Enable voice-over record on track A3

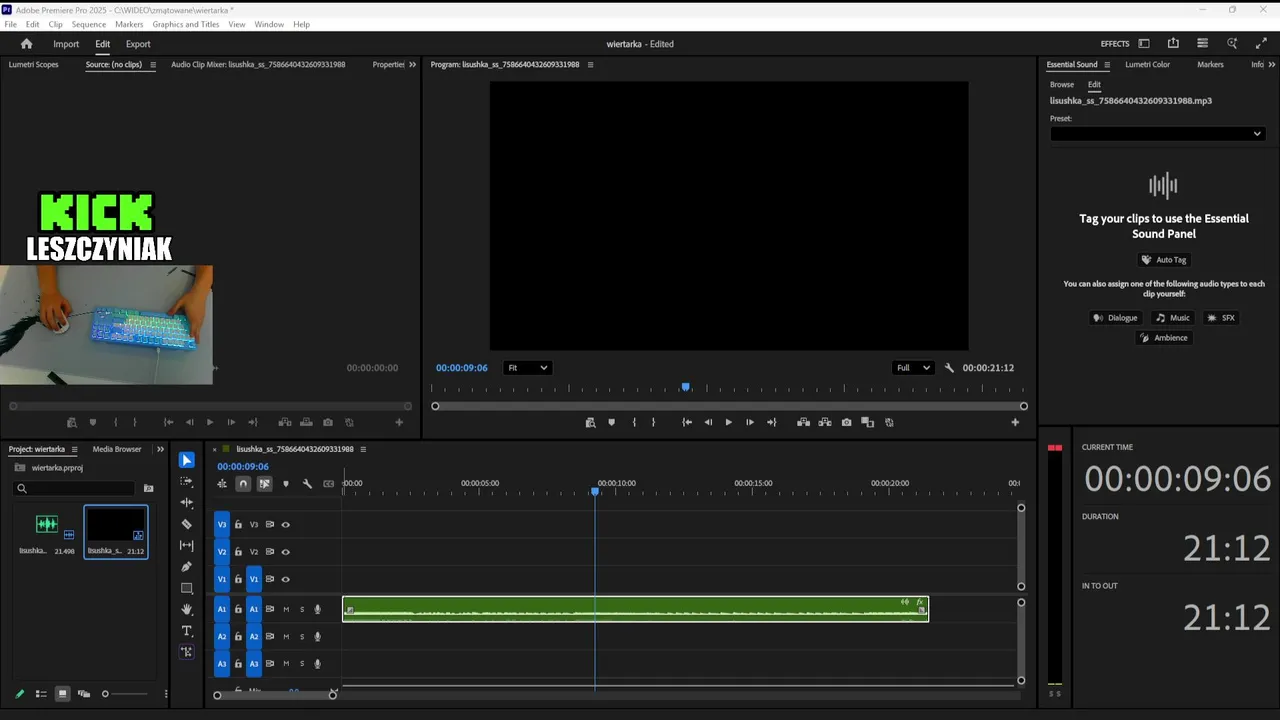(318, 663)
